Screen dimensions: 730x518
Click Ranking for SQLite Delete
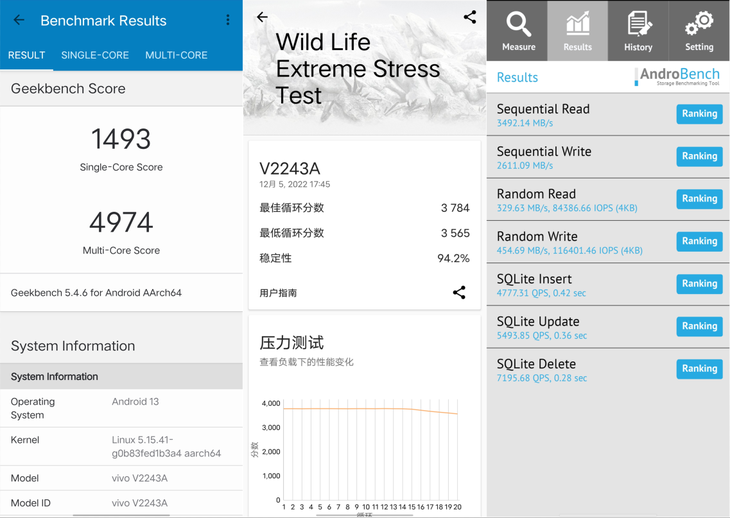[x=699, y=369]
